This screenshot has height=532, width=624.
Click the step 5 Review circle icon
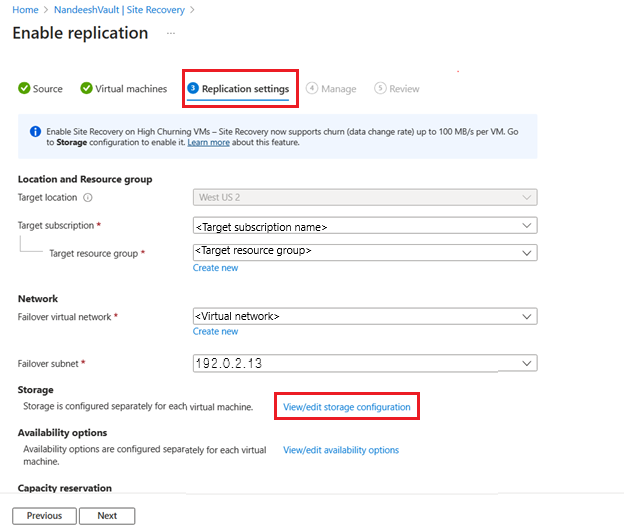pyautogui.click(x=380, y=89)
